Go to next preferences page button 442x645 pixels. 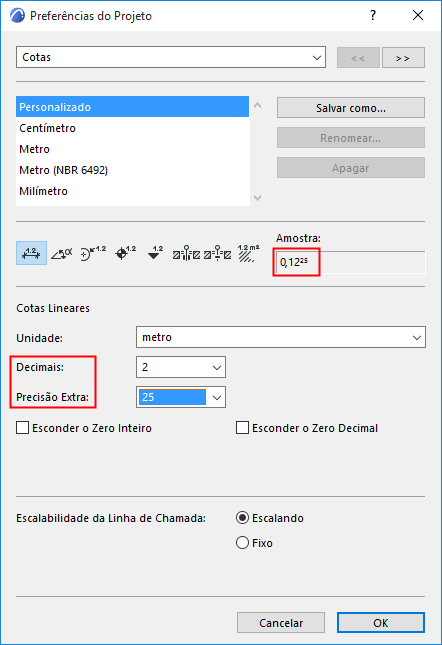tap(403, 58)
